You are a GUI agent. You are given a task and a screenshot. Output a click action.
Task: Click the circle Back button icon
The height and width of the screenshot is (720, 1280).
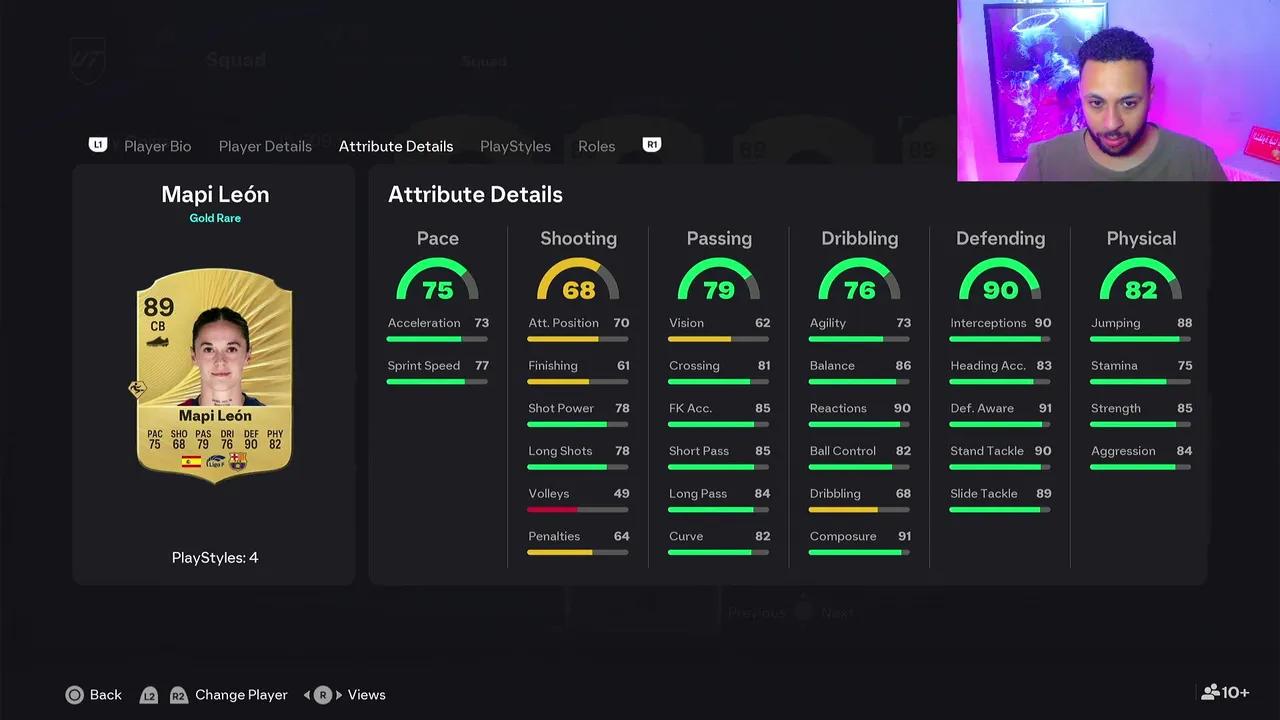74,695
